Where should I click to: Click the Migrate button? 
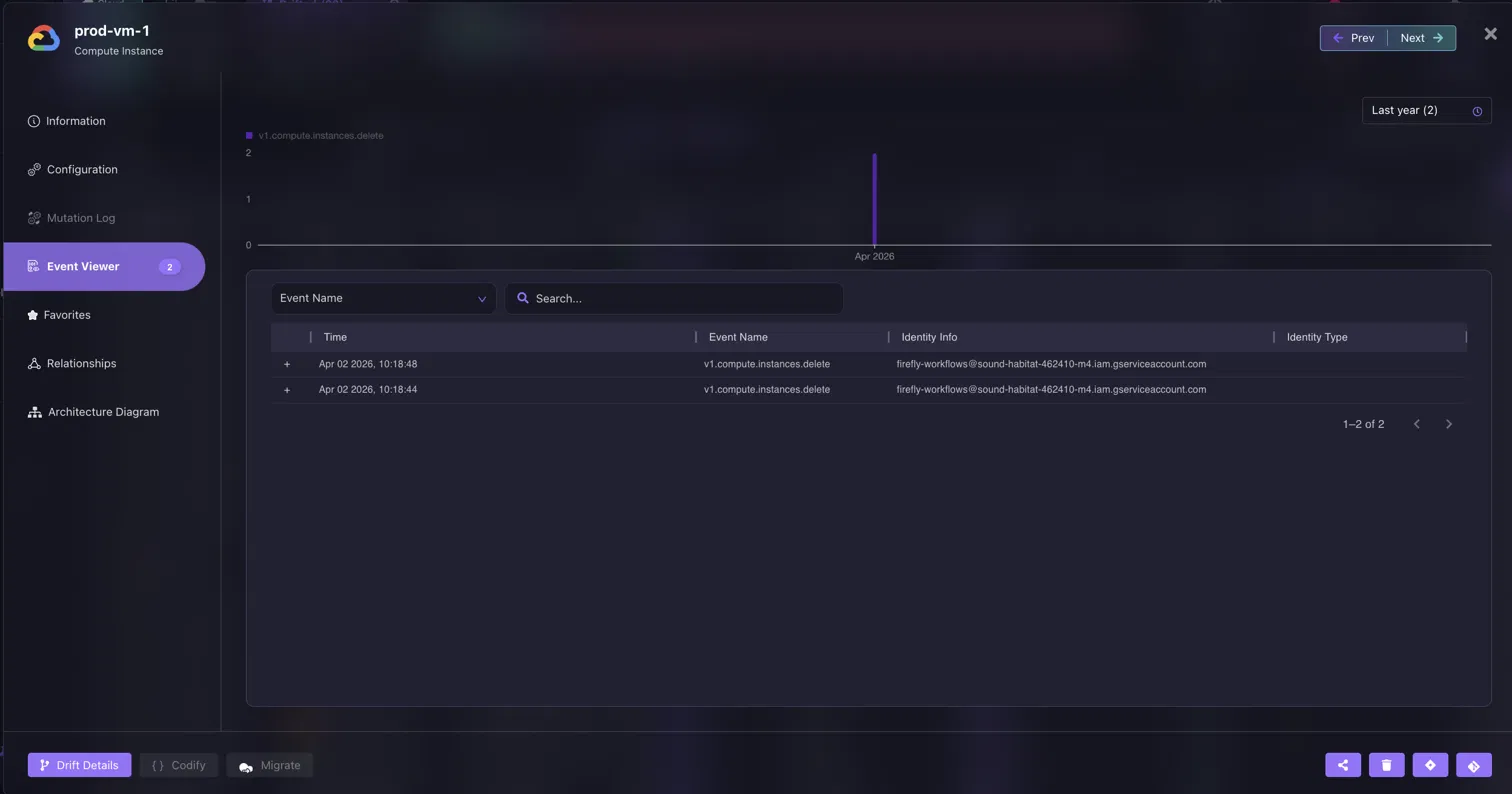(270, 765)
